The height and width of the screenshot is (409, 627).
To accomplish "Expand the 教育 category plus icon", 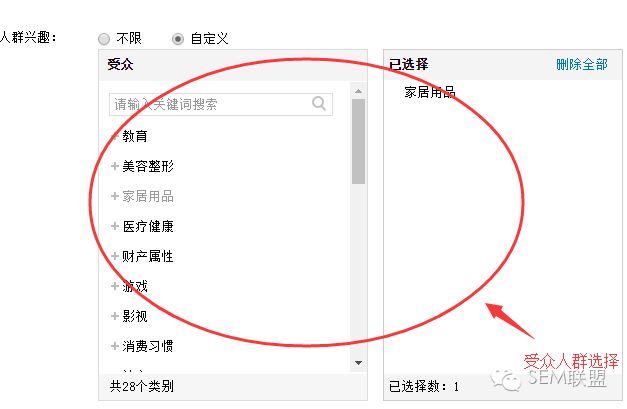I will (115, 136).
